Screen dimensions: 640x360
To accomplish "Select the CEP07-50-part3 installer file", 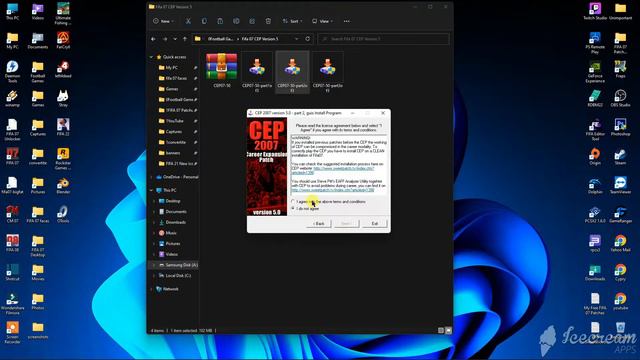I will click(327, 72).
